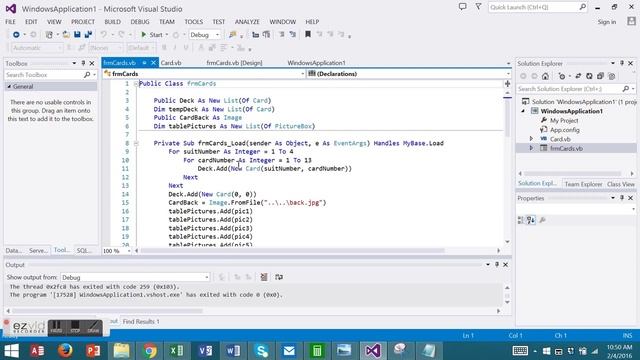
Task: Collapse the General toolbox group
Action: [x=9, y=87]
